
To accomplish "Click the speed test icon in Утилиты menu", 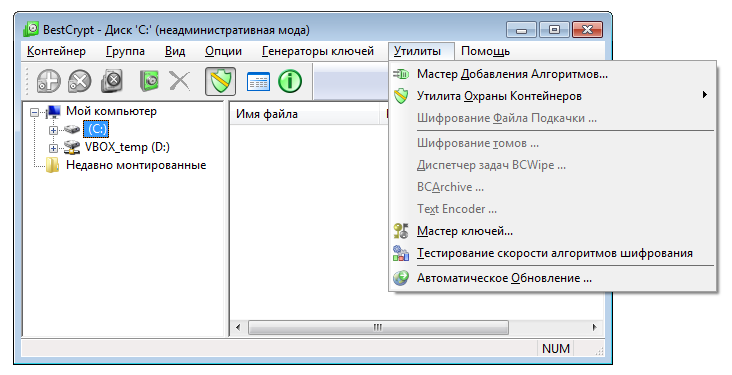I will 401,253.
